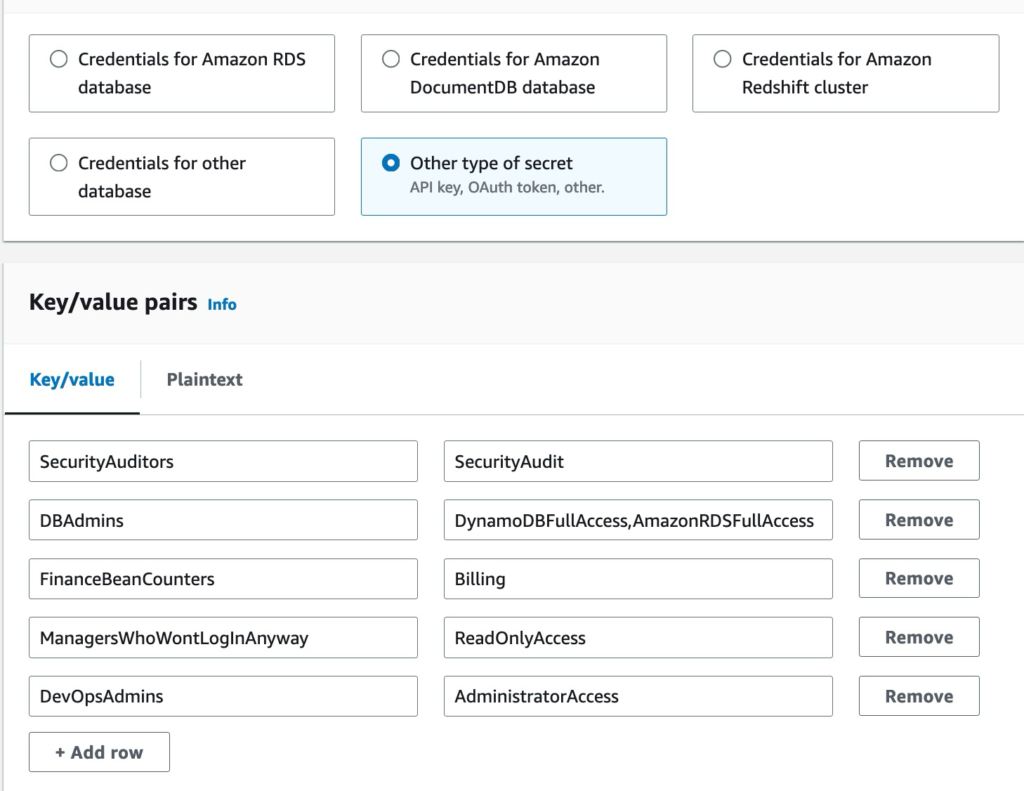The image size is (1024, 791).
Task: Select Credentials for Amazon RDS database option
Action: click(x=59, y=60)
